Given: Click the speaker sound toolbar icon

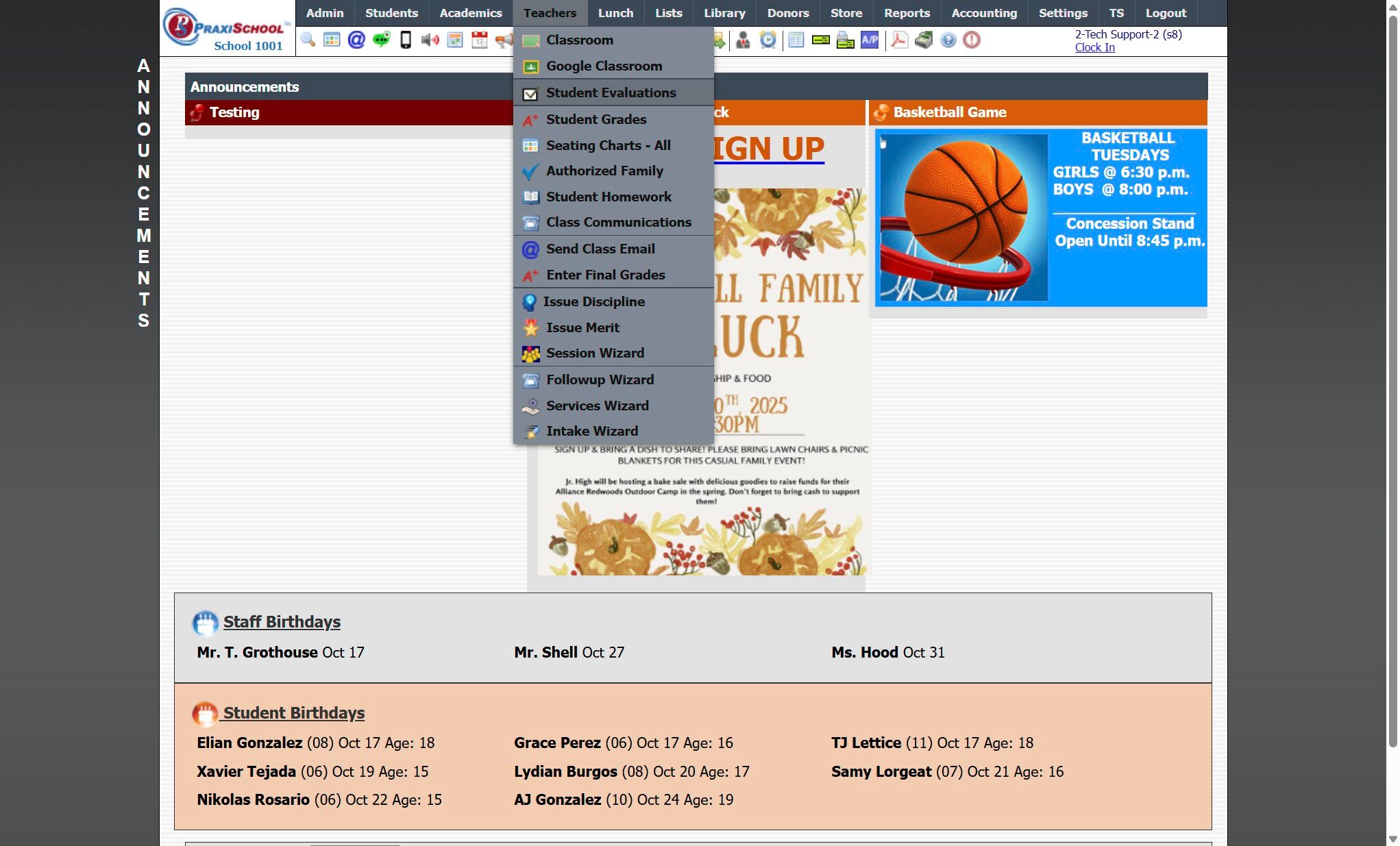Looking at the screenshot, I should pos(430,40).
